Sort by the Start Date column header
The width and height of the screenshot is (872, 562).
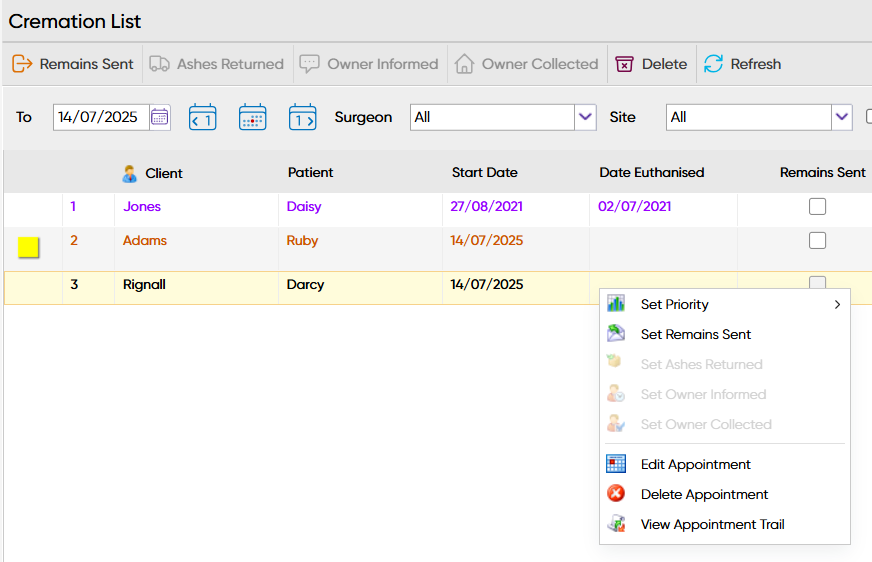[x=484, y=172]
